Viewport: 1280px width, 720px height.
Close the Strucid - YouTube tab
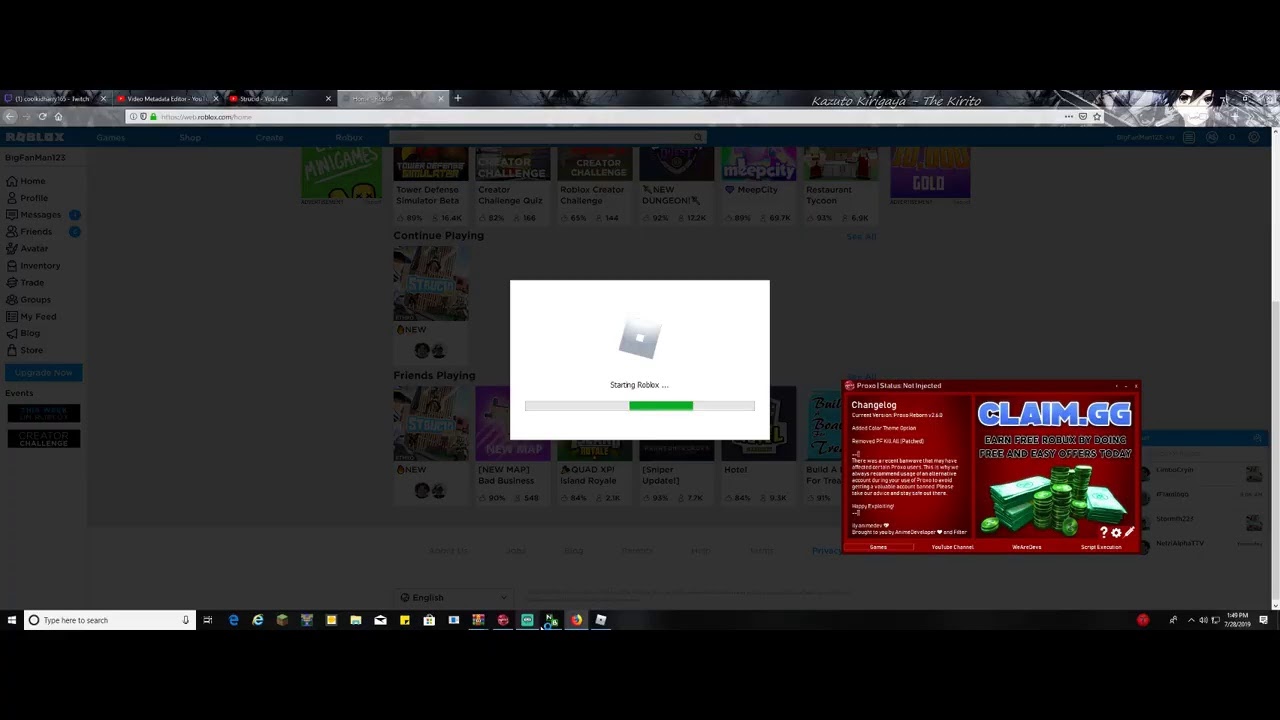pos(328,98)
